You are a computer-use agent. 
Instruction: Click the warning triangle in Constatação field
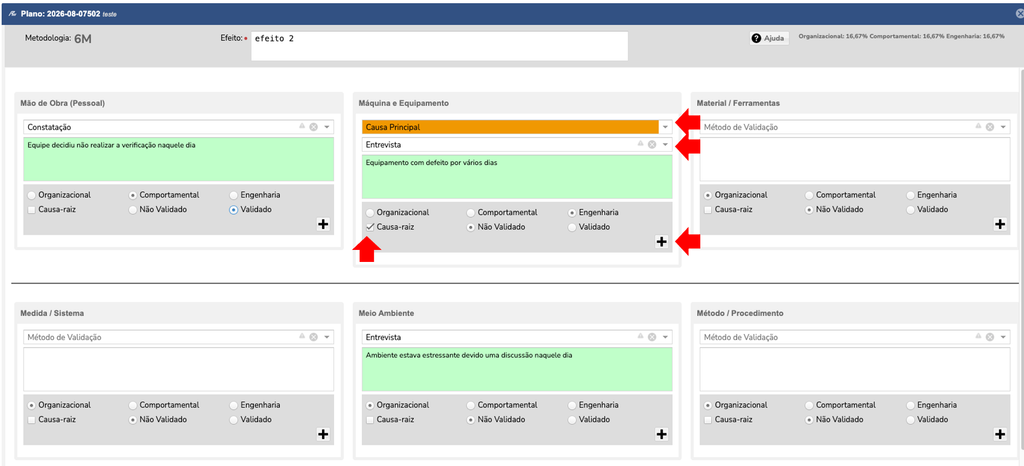click(302, 126)
